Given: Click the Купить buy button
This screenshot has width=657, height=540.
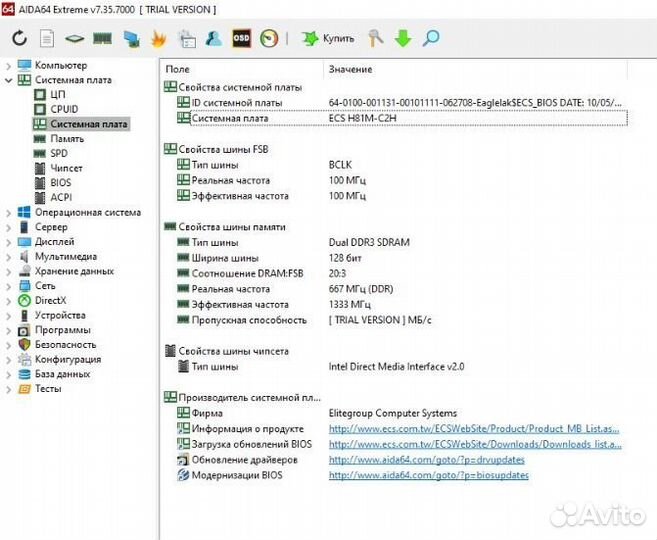Looking at the screenshot, I should click(328, 39).
